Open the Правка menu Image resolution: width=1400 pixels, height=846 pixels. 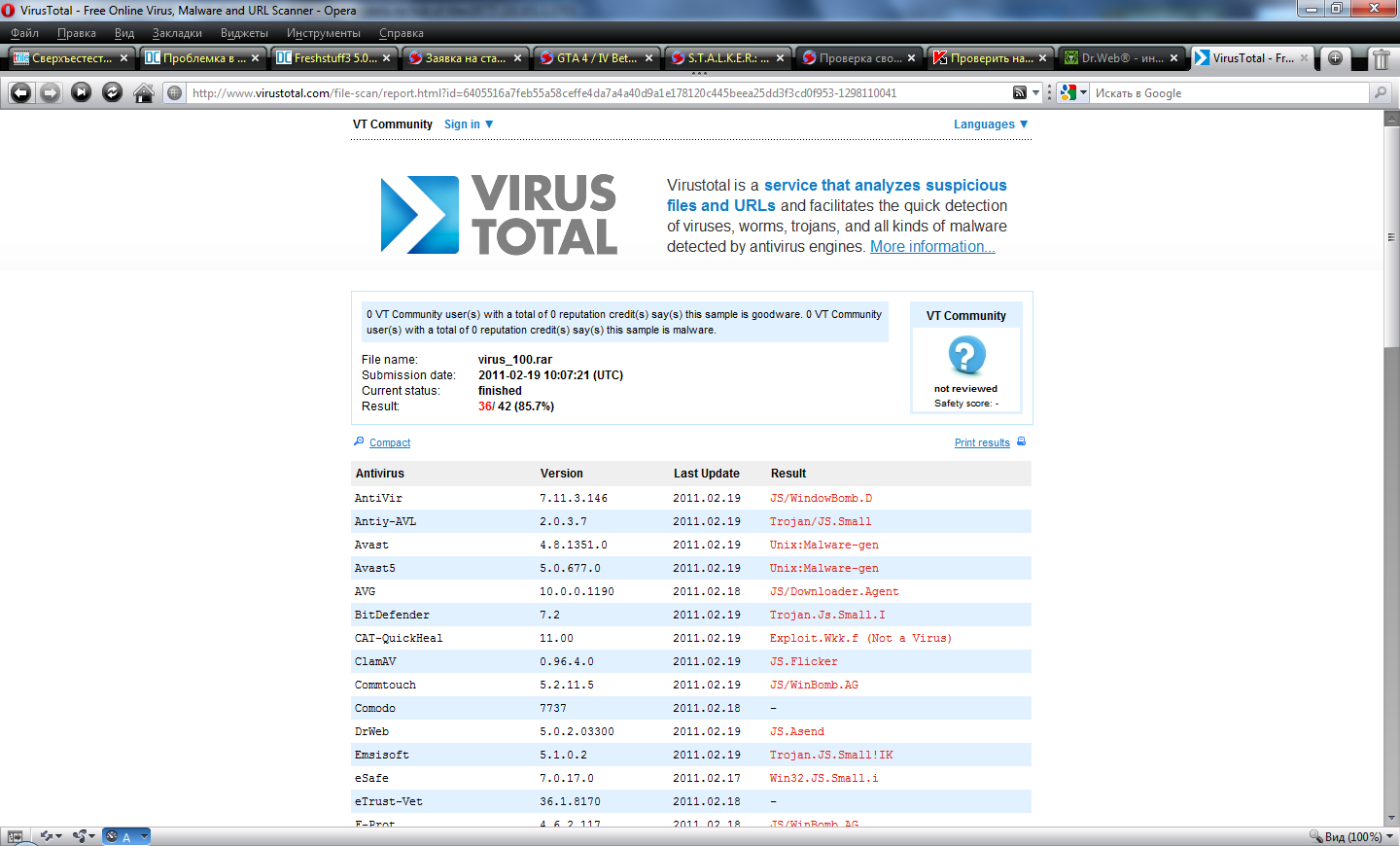point(76,33)
